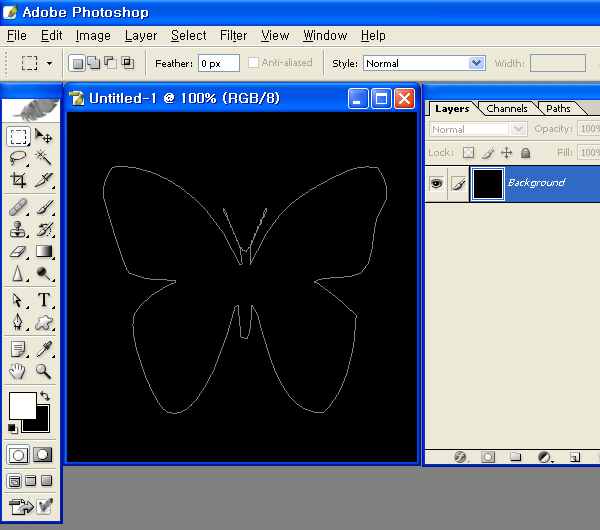Viewport: 600px width, 530px height.
Task: Select Standard Screen mode
Action: pos(14,481)
